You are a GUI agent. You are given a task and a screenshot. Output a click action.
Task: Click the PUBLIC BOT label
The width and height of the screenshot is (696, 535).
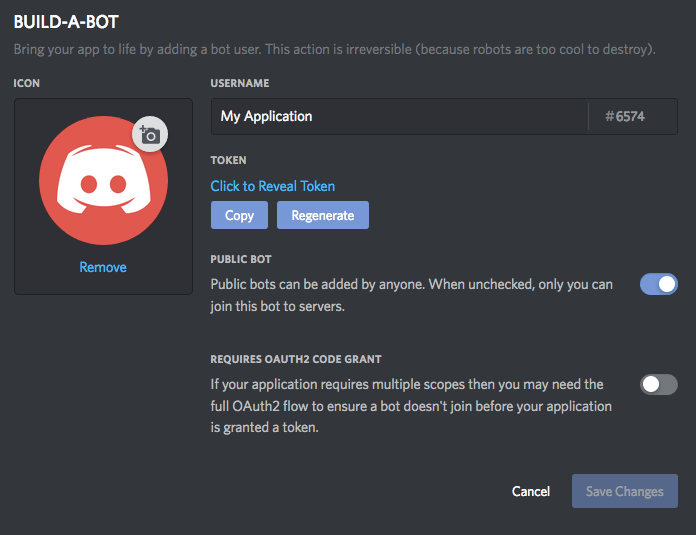click(241, 259)
